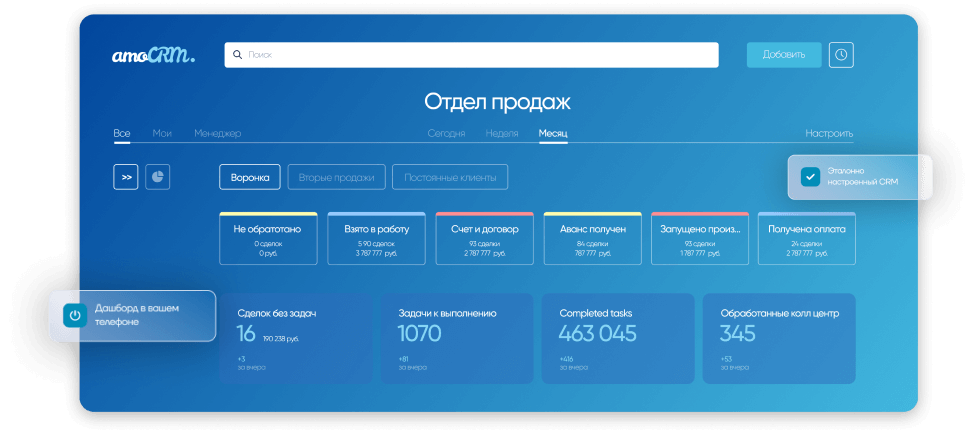Open the Обработанные колл центр widget
974x434 pixels.
(779, 338)
